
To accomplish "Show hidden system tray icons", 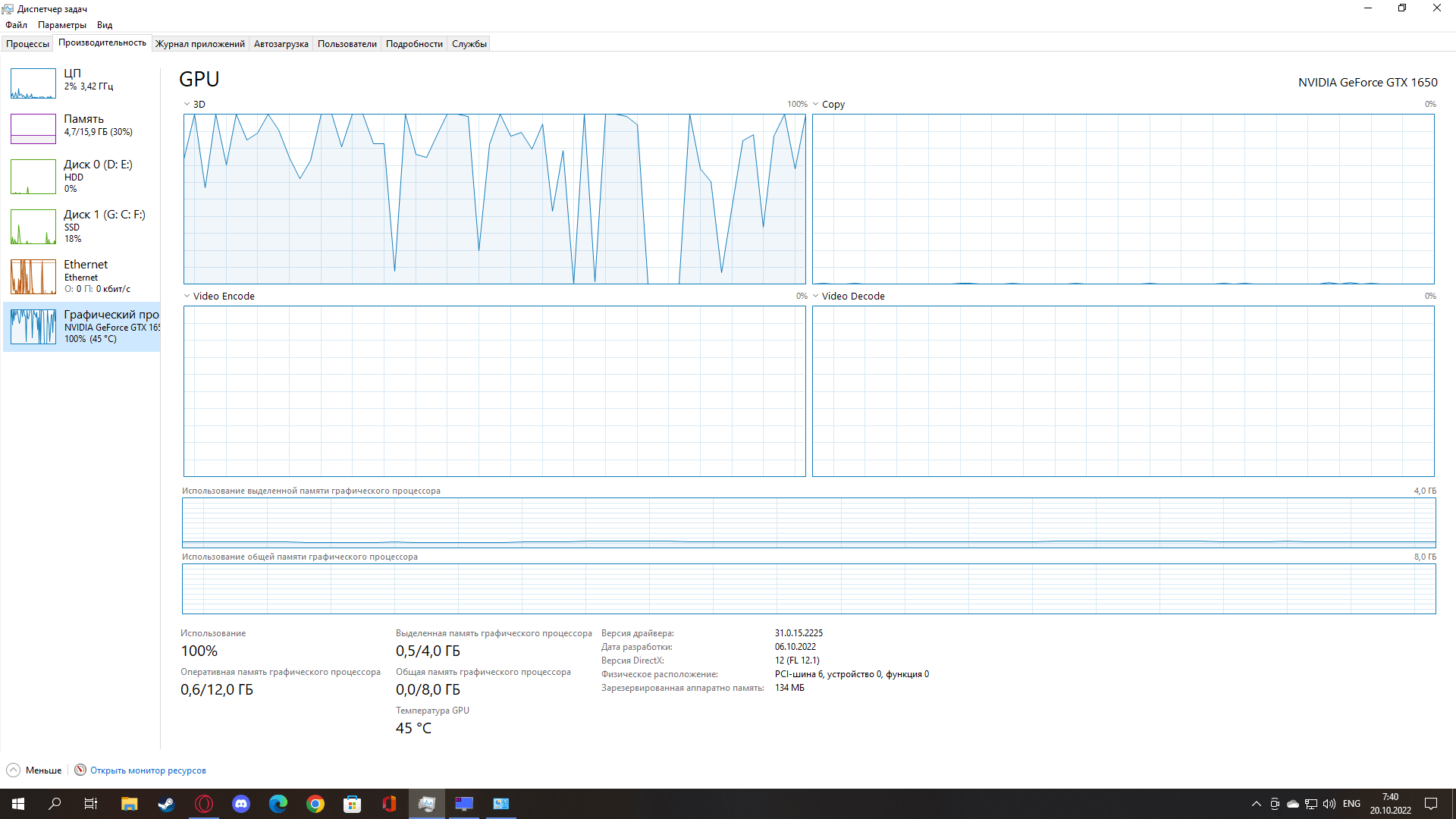I will [x=1257, y=804].
